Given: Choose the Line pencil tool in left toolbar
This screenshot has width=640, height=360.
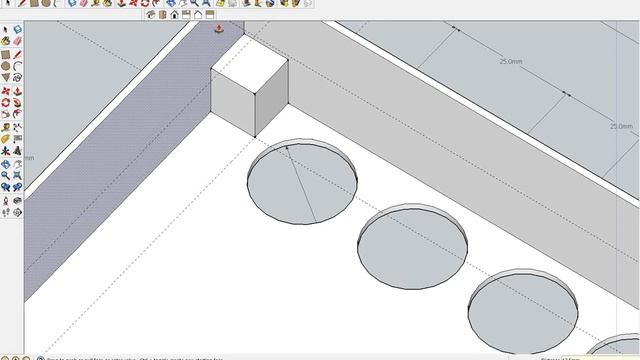Looking at the screenshot, I should coord(17,55).
